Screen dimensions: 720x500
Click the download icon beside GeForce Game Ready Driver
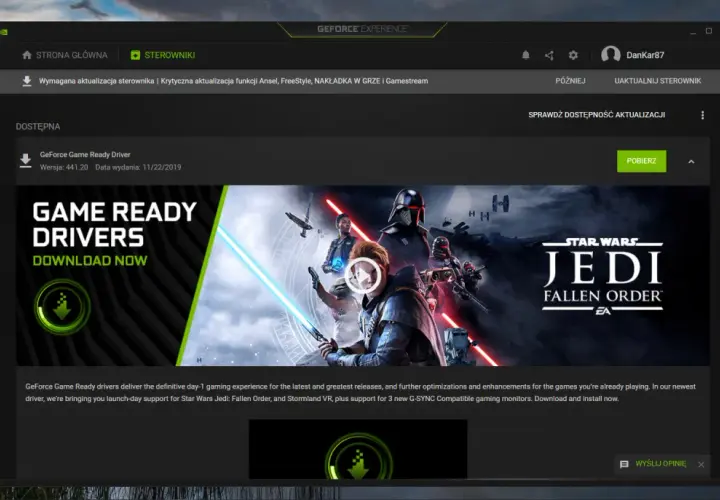pyautogui.click(x=26, y=161)
